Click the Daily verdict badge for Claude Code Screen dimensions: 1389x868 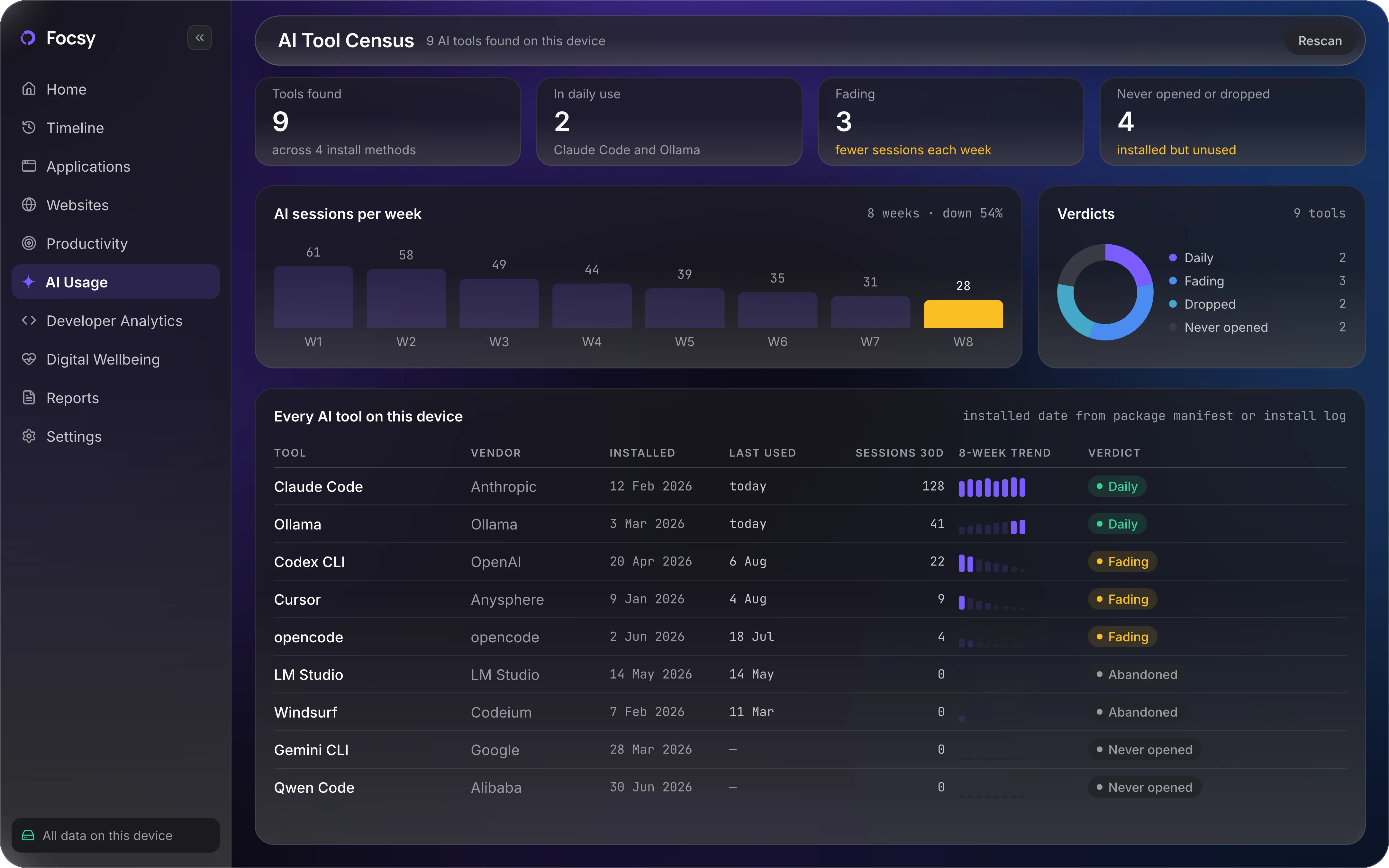pyautogui.click(x=1117, y=486)
